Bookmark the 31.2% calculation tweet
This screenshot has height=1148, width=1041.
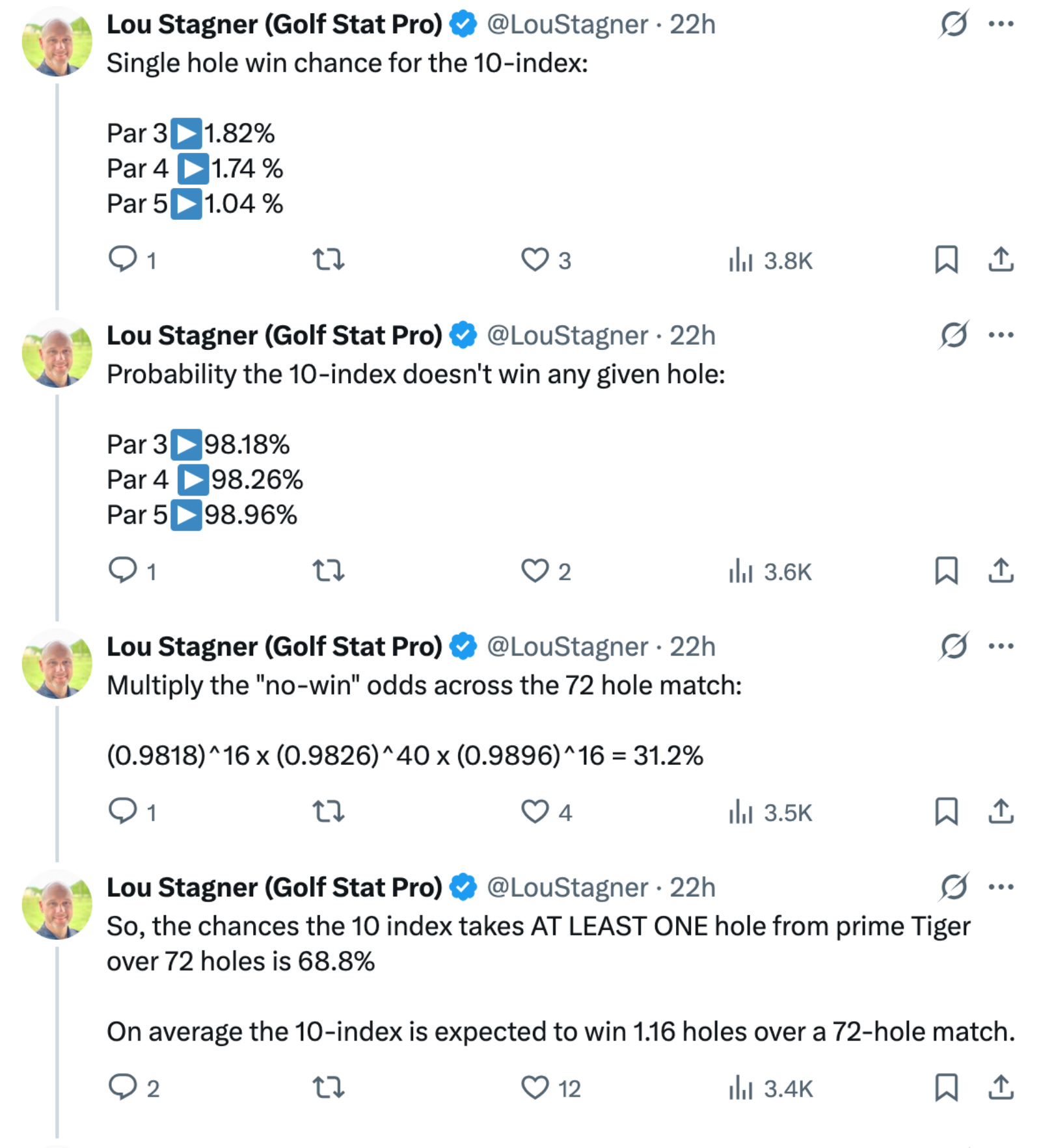click(947, 810)
